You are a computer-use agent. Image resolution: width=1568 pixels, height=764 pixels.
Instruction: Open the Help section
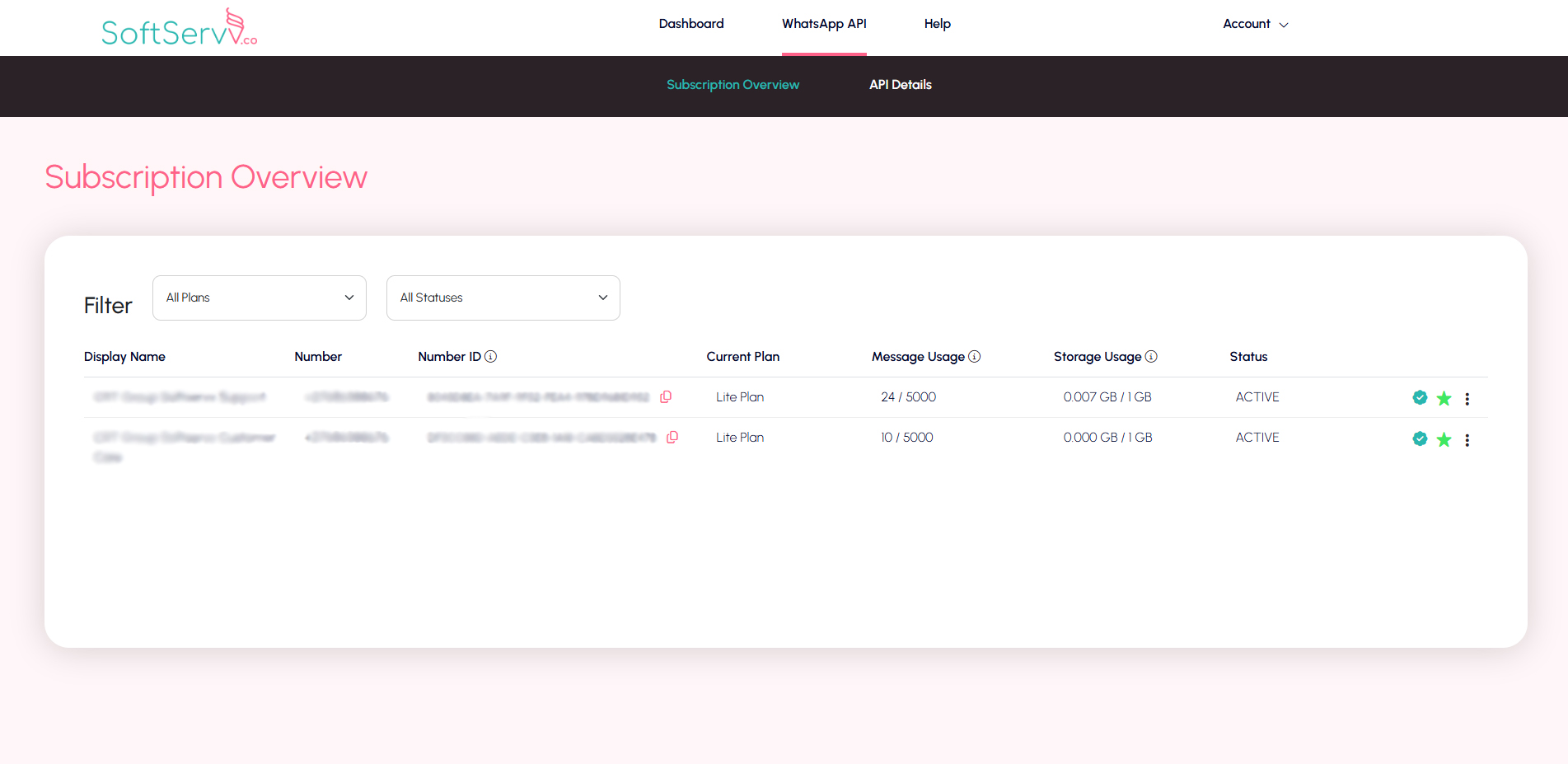[x=937, y=24]
